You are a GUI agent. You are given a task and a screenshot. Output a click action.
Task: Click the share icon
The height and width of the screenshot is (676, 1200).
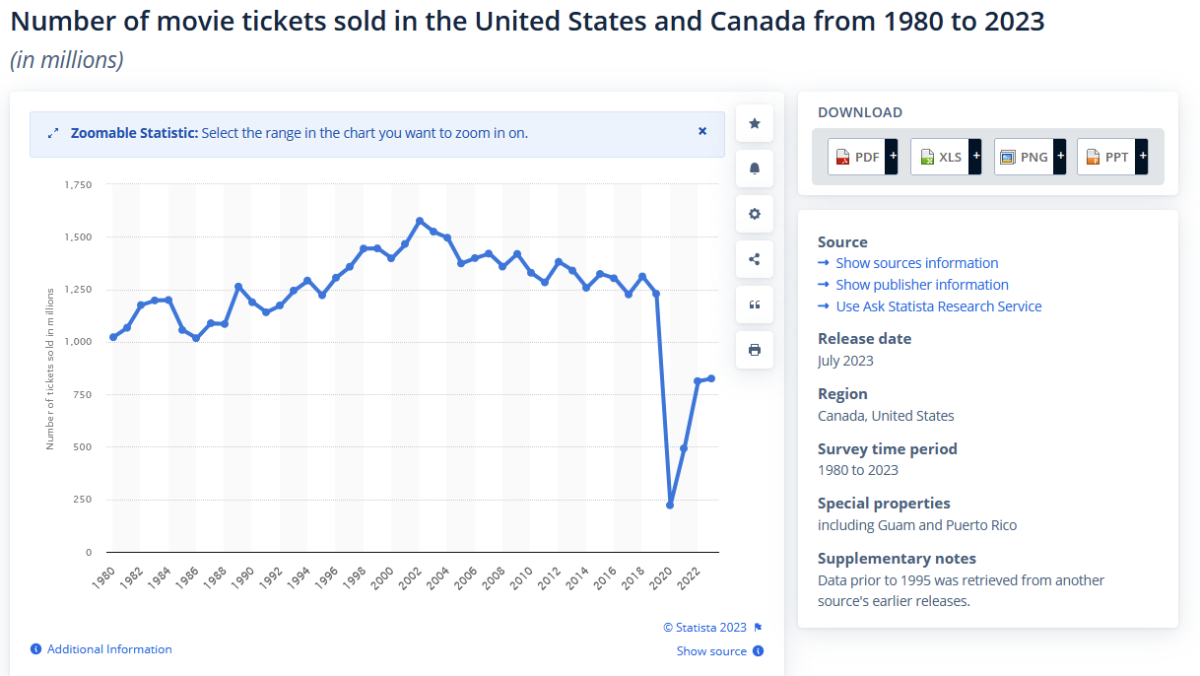pyautogui.click(x=755, y=259)
